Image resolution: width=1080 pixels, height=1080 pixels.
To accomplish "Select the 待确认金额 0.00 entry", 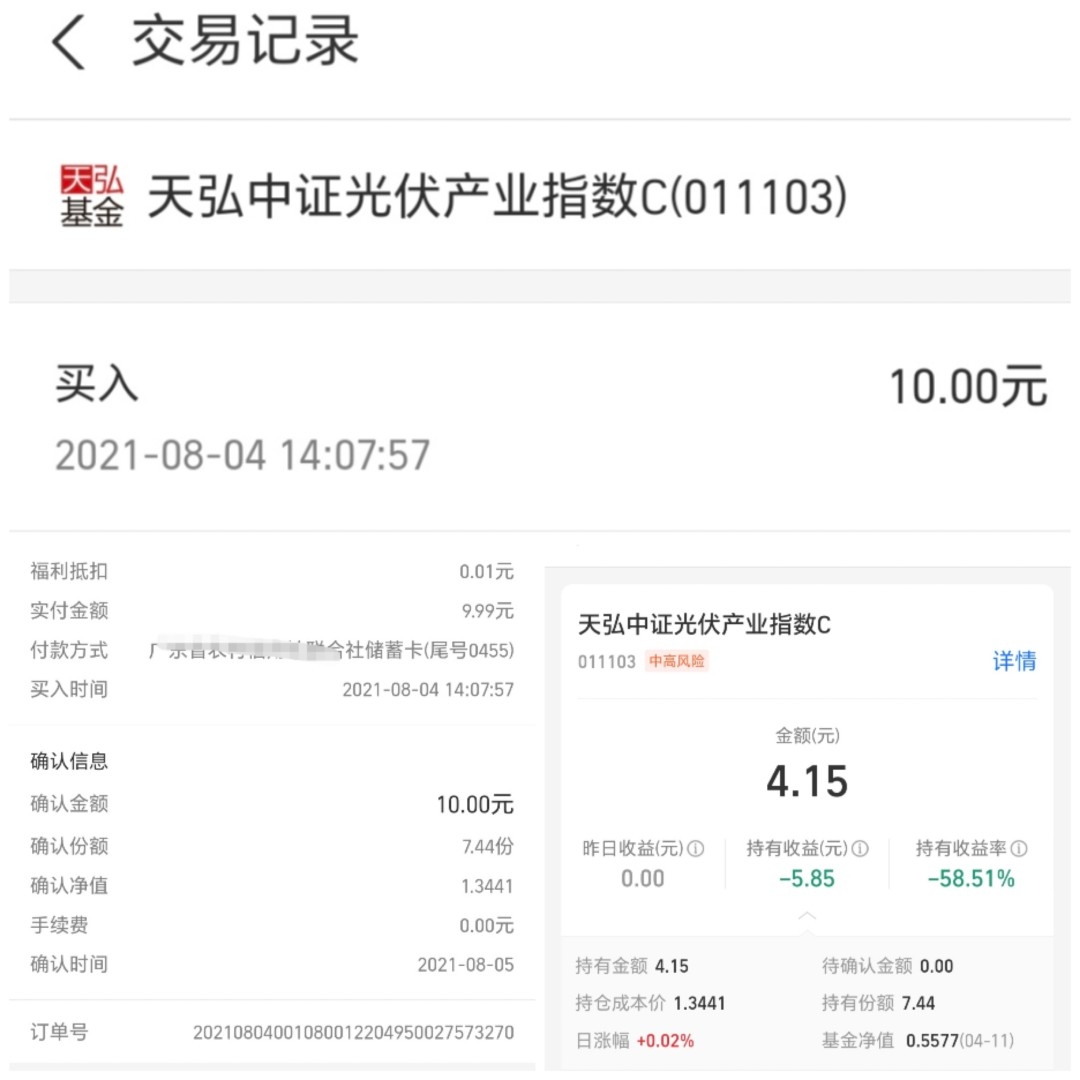I will (x=887, y=966).
